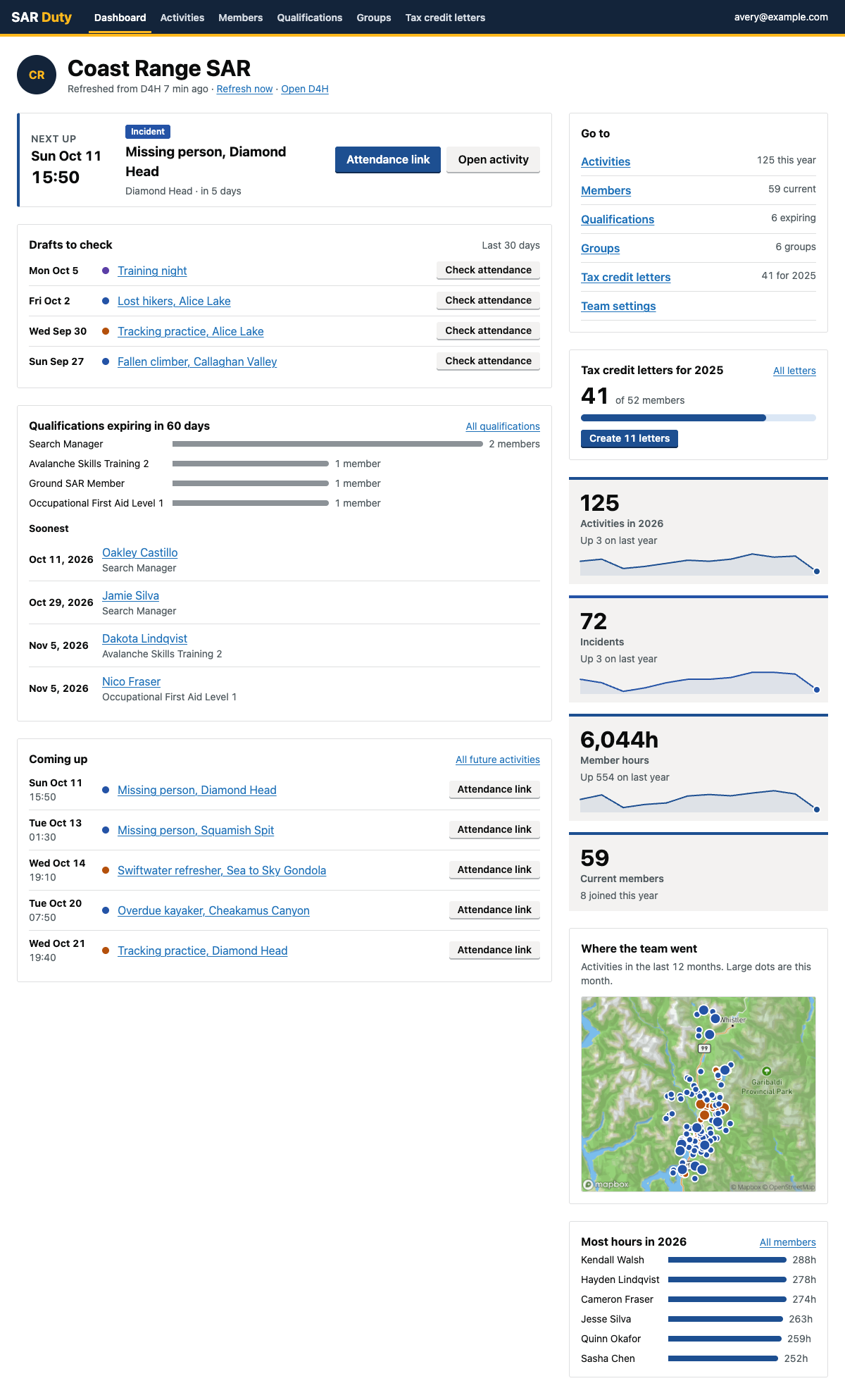Switch to Qualifications in the top navigation bar
Image resolution: width=845 pixels, height=1400 pixels.
coord(310,18)
